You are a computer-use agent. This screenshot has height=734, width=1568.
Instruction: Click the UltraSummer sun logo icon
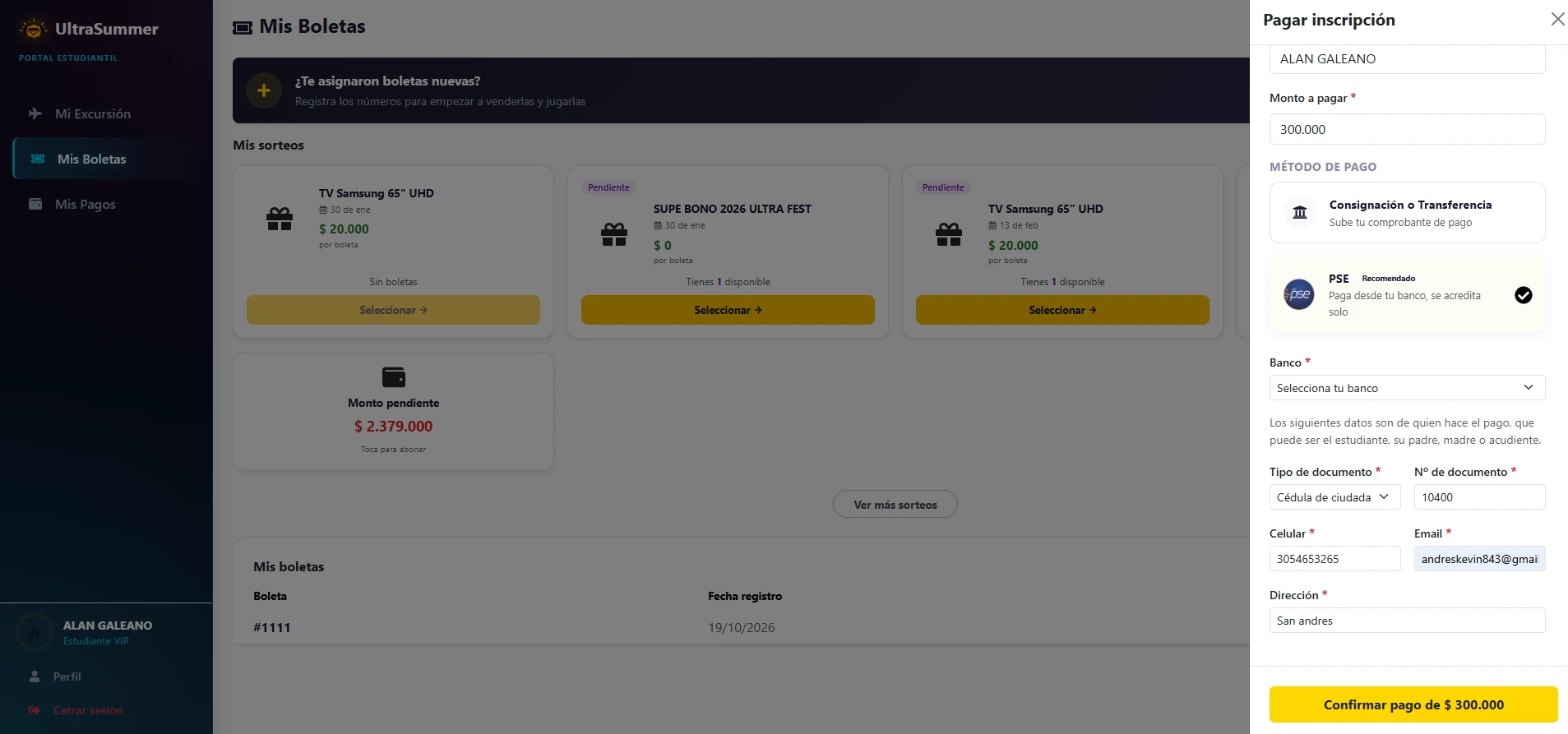(33, 29)
